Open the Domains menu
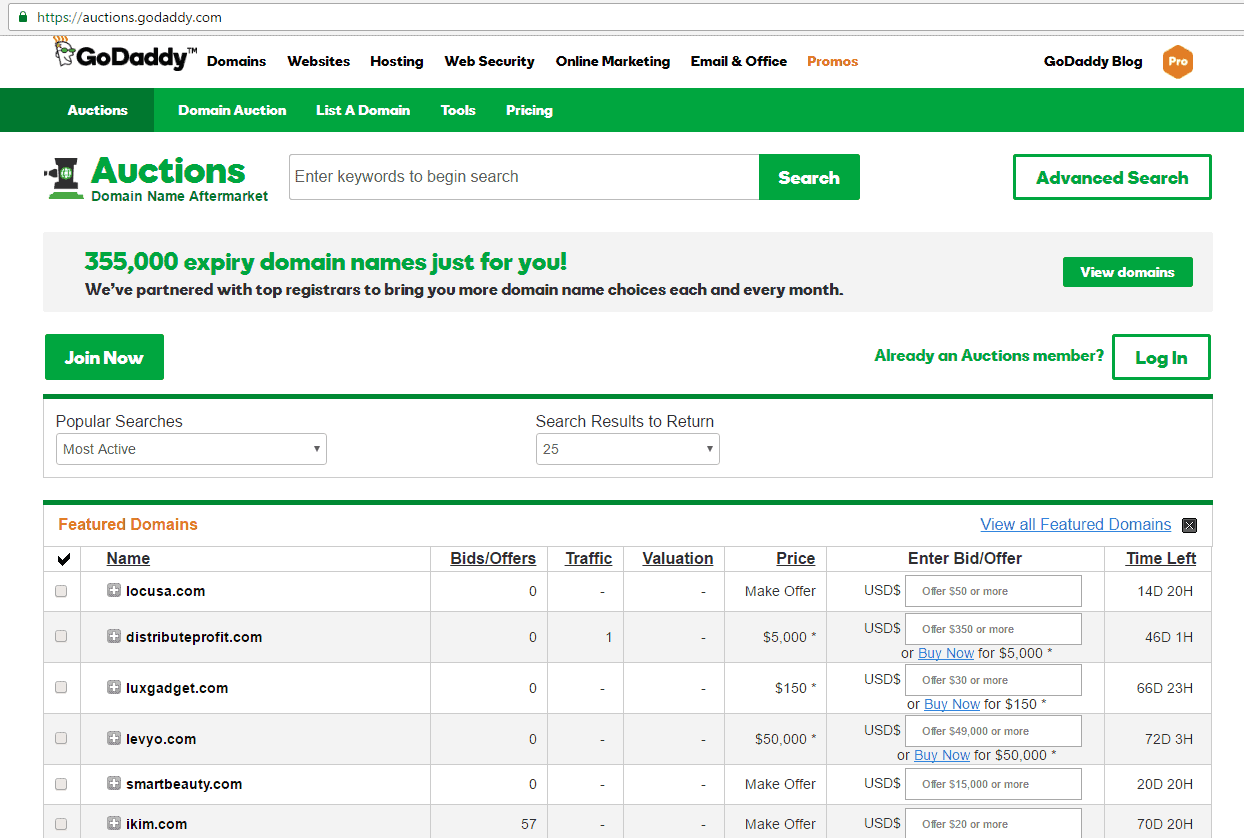 (x=236, y=61)
